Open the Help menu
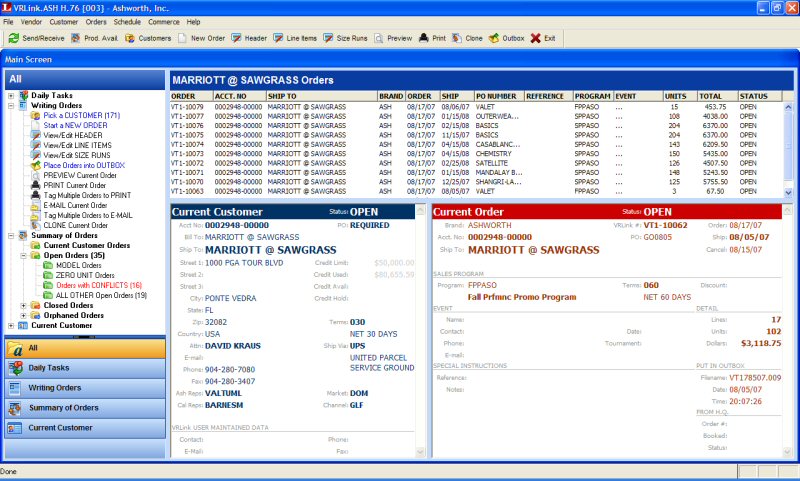 (x=193, y=22)
